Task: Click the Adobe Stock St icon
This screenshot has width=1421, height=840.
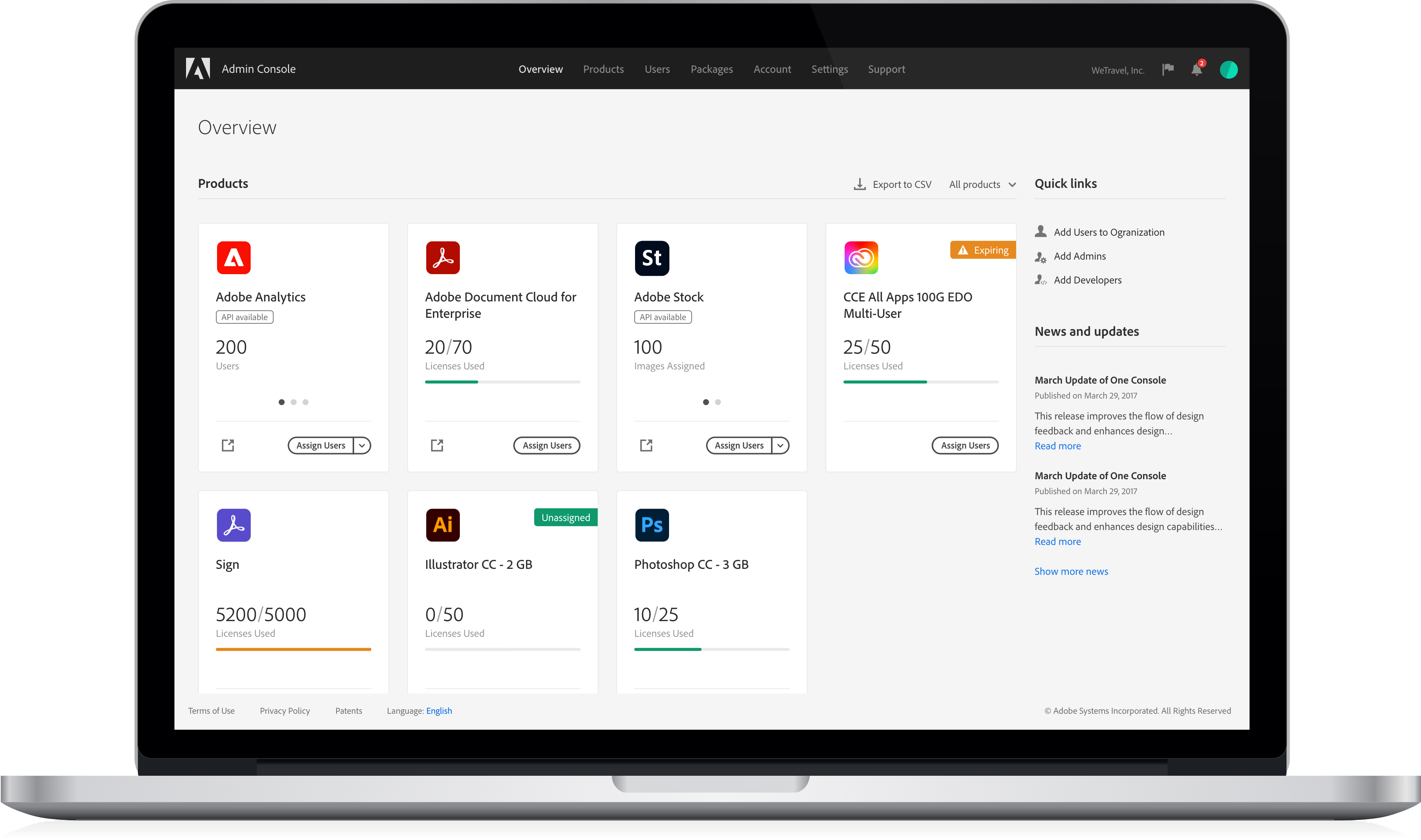Action: pyautogui.click(x=651, y=258)
